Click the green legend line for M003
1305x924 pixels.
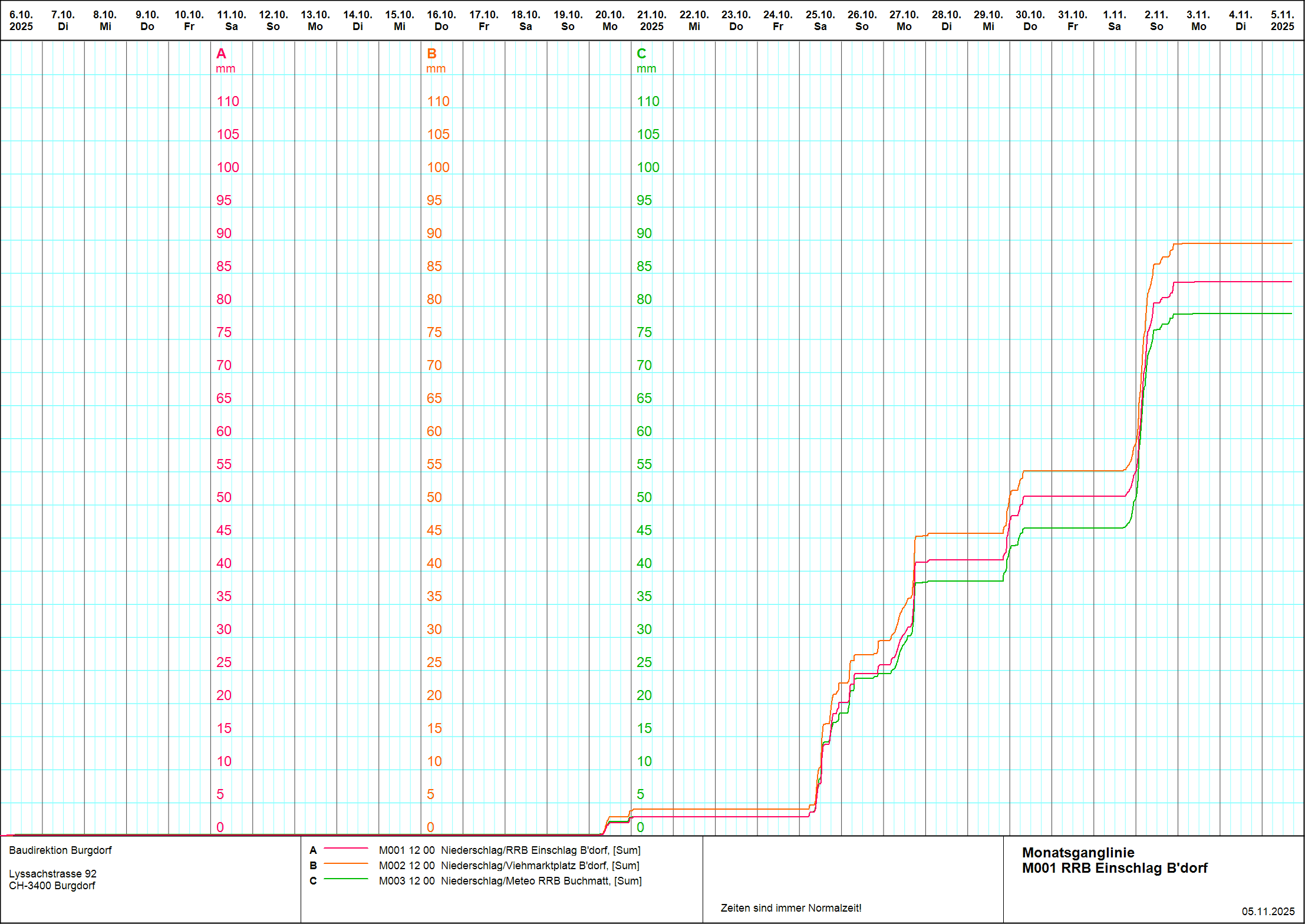[346, 879]
